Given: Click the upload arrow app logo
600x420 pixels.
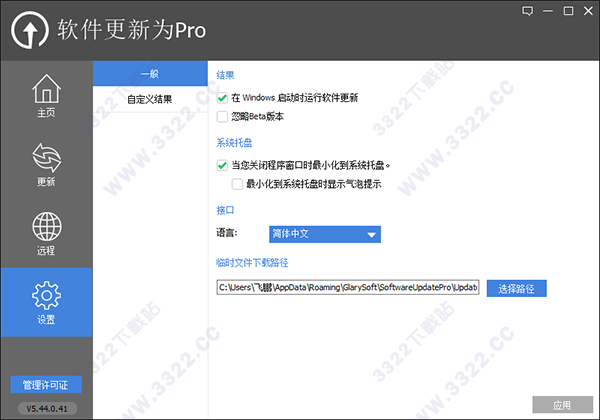Looking at the screenshot, I should (x=30, y=30).
